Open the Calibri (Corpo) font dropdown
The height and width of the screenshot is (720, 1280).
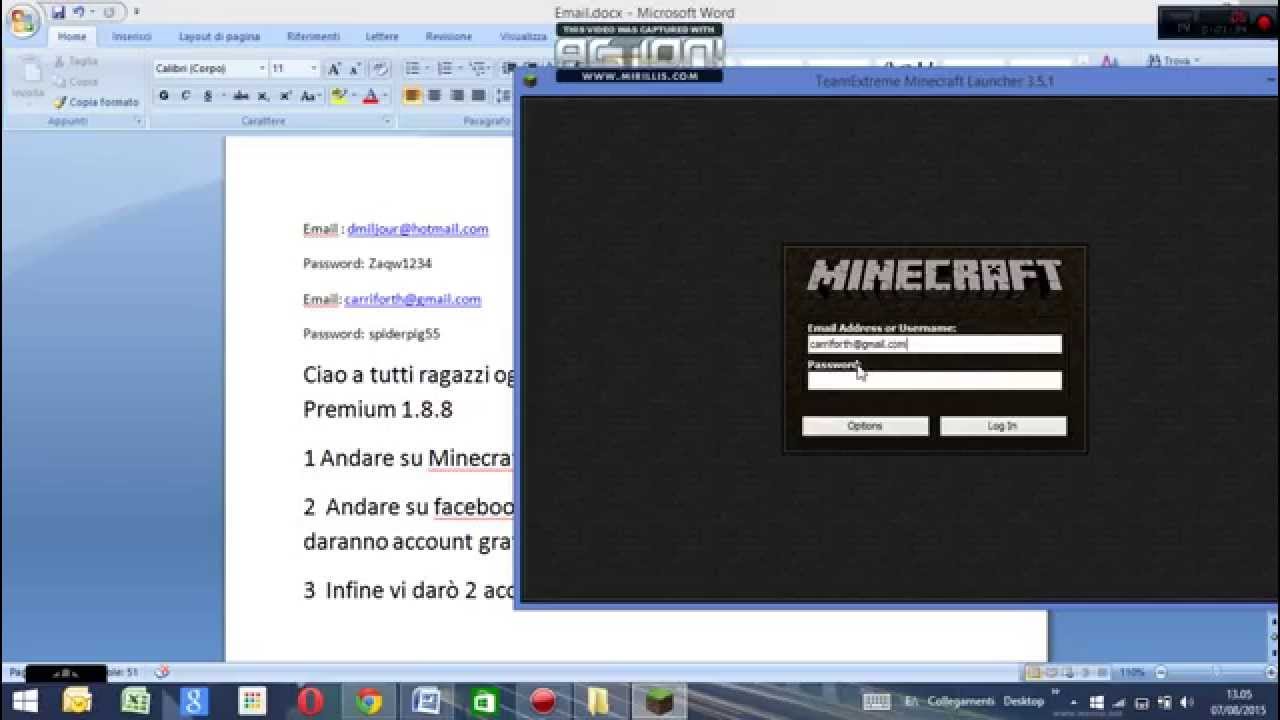point(262,69)
